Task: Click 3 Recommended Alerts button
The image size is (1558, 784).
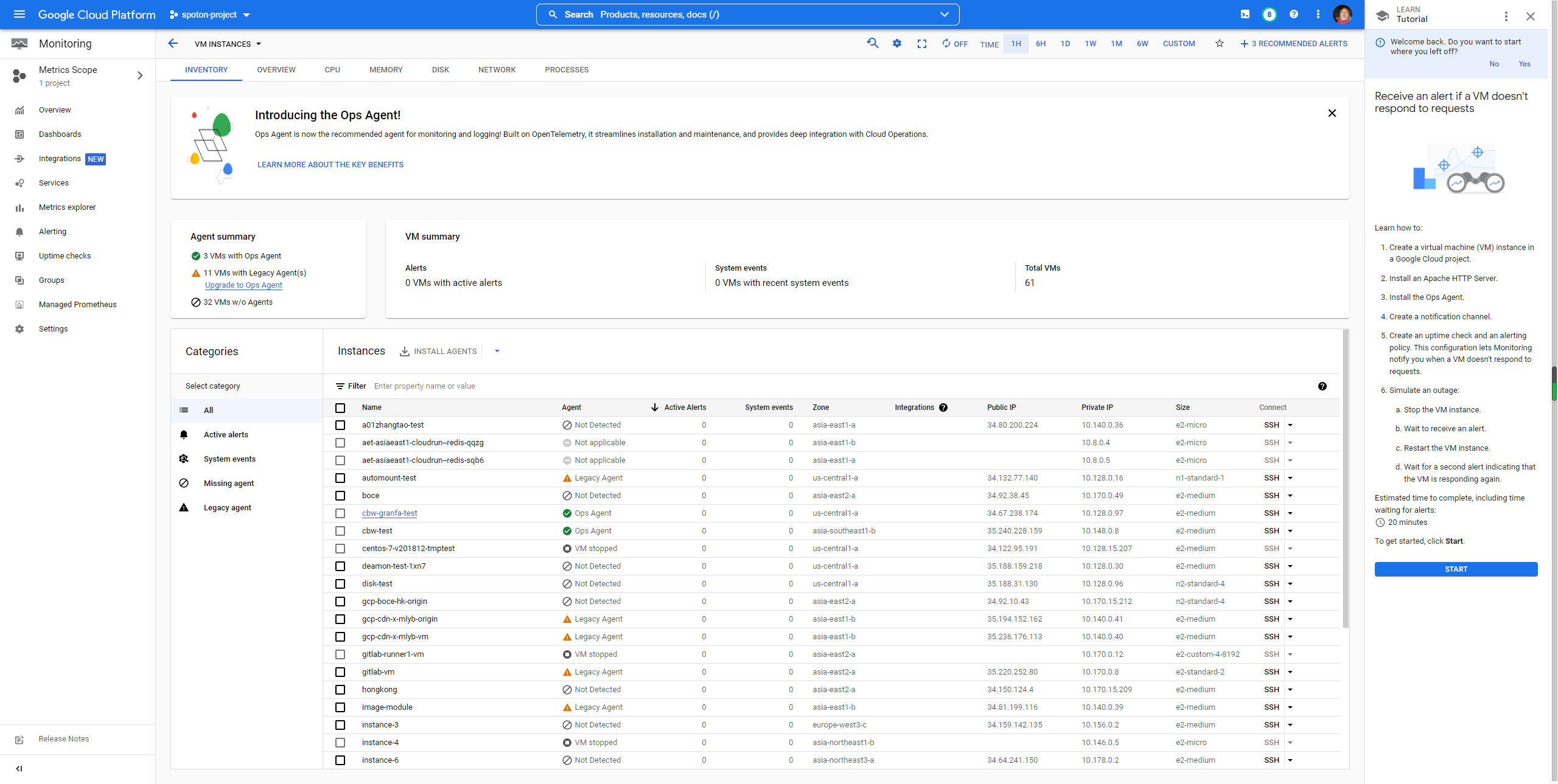Action: pyautogui.click(x=1294, y=44)
